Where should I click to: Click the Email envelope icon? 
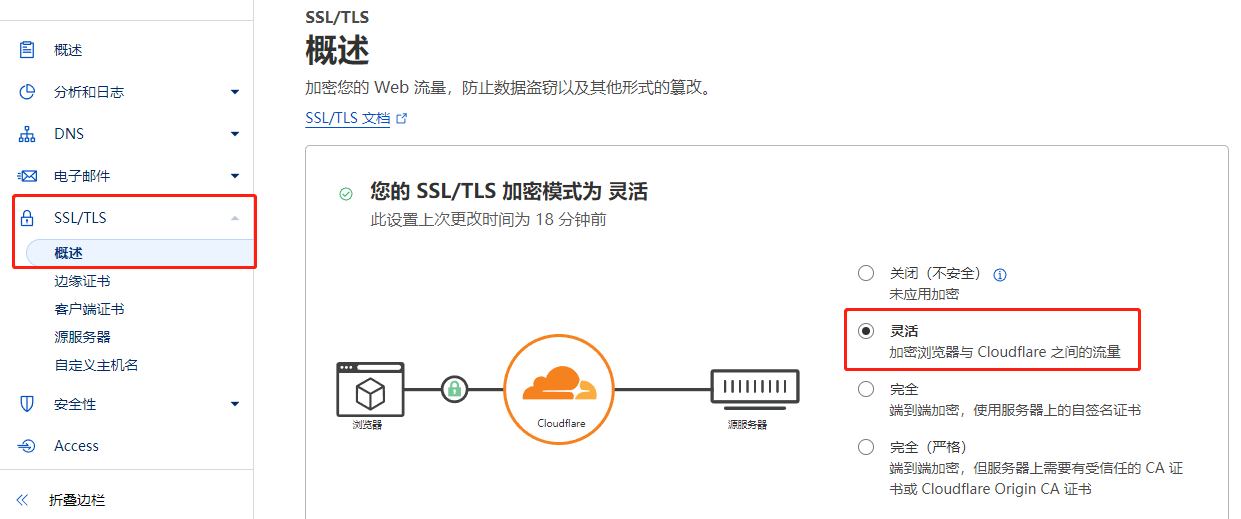click(27, 176)
